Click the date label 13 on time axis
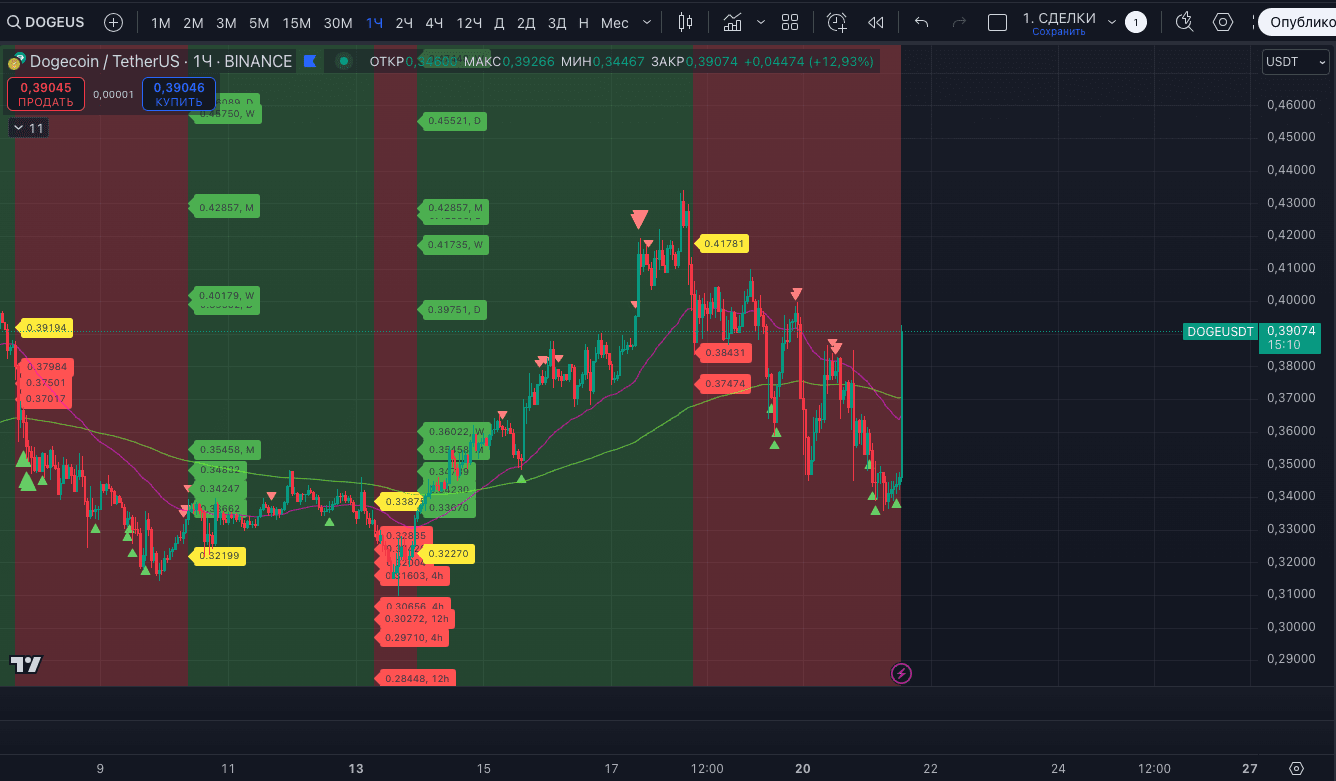Viewport: 1336px width, 781px height. (356, 768)
